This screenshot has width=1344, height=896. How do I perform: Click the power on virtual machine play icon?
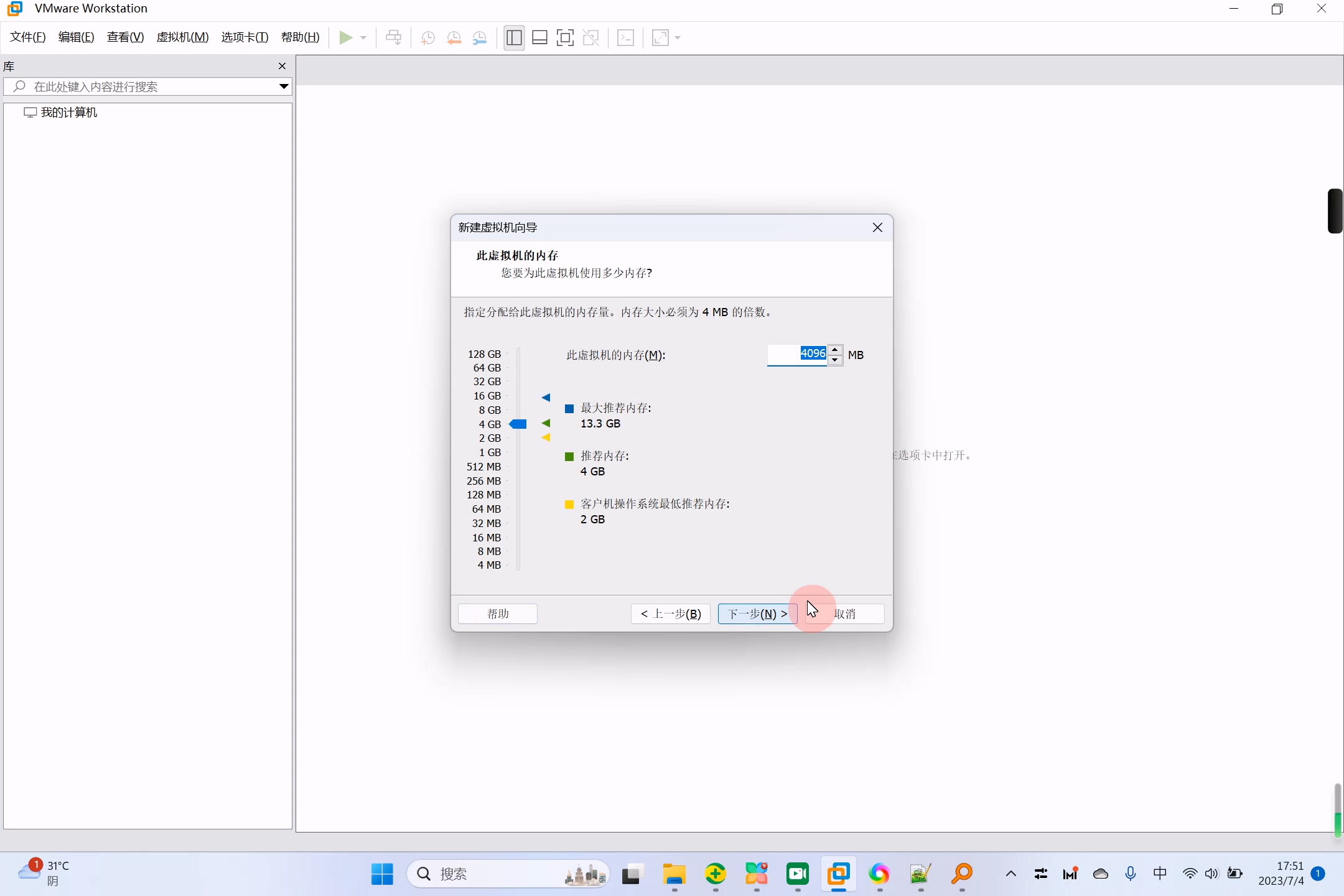345,38
